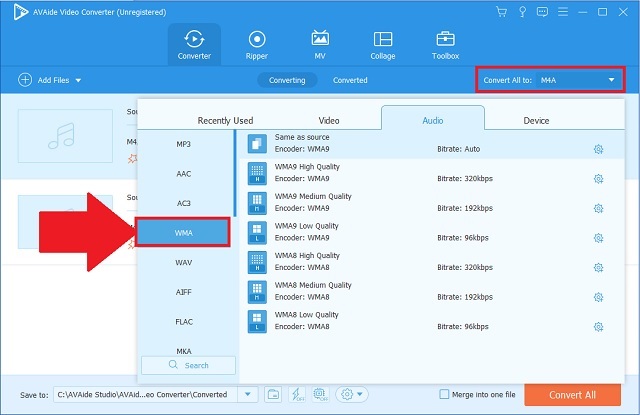Expand the Convert All to dropdown
Viewport: 640px width, 415px height.
[611, 79]
